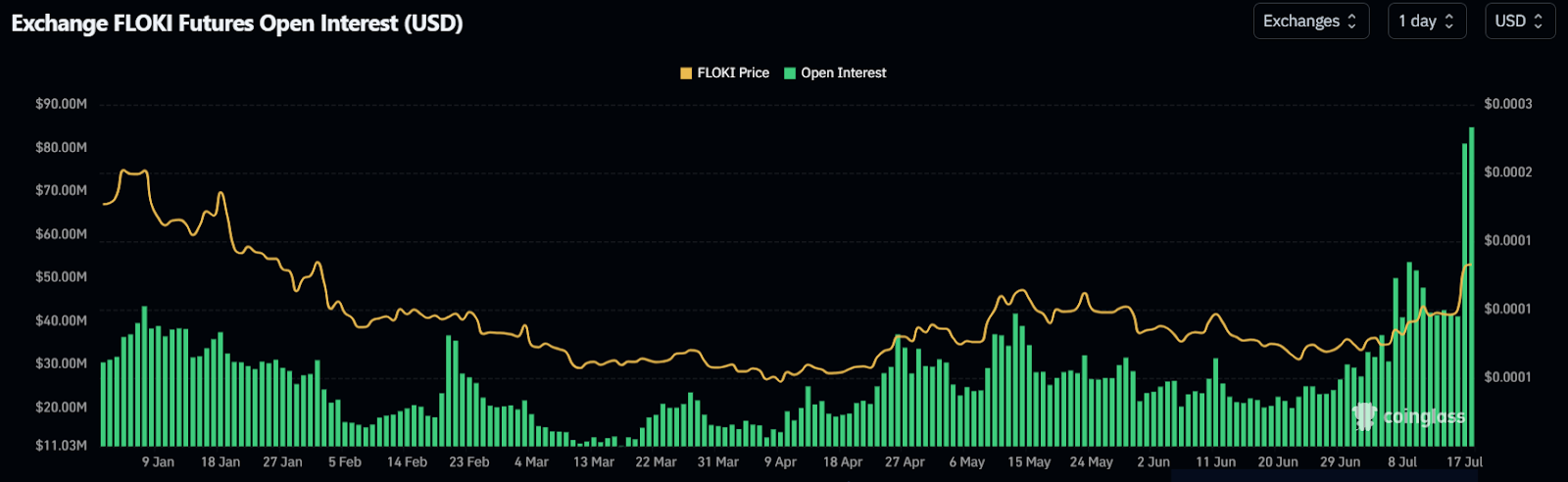Open the USD currency dropdown
The height and width of the screenshot is (482, 1568).
(1519, 21)
